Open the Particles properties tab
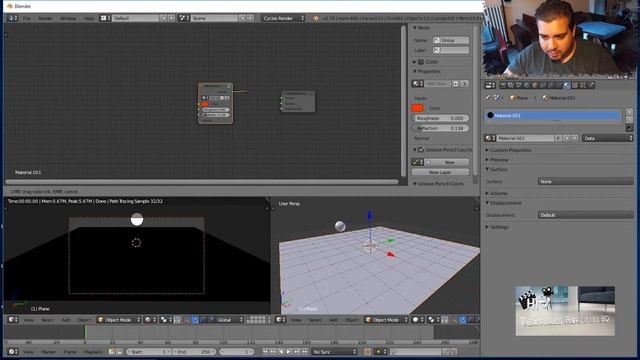The image size is (640, 360). [x=583, y=85]
